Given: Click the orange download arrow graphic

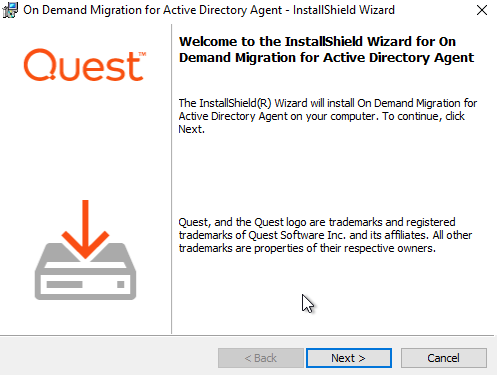Looking at the screenshot, I should (x=85, y=229).
